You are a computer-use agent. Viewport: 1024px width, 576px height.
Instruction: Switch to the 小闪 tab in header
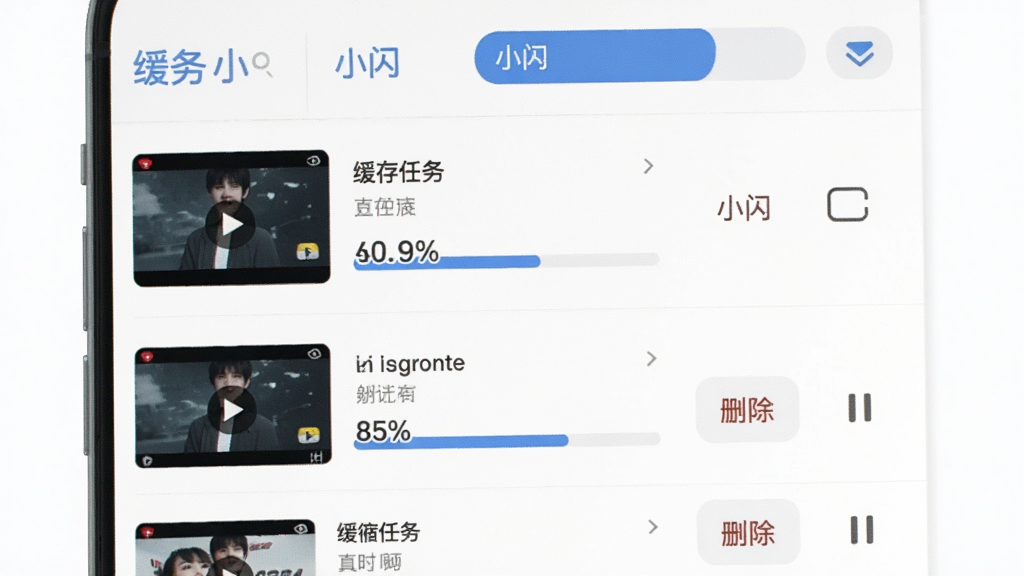click(x=367, y=63)
